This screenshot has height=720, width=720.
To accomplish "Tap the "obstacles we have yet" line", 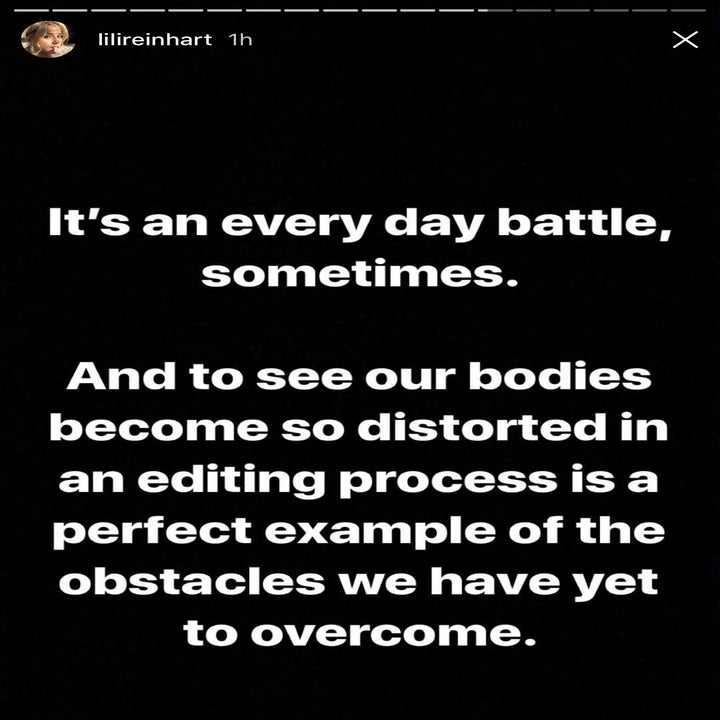I will (359, 582).
